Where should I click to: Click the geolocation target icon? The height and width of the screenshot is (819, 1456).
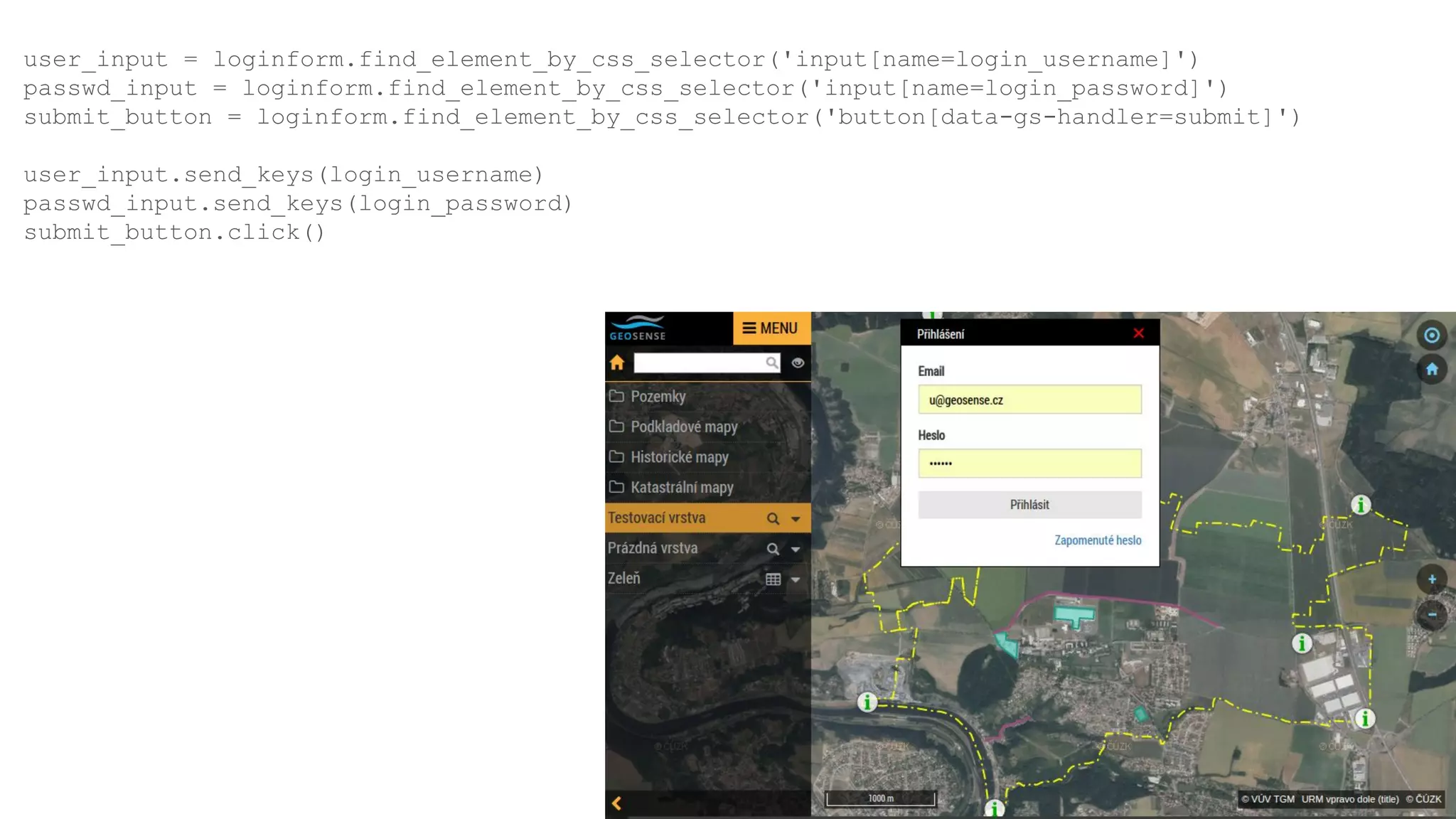coord(1431,336)
